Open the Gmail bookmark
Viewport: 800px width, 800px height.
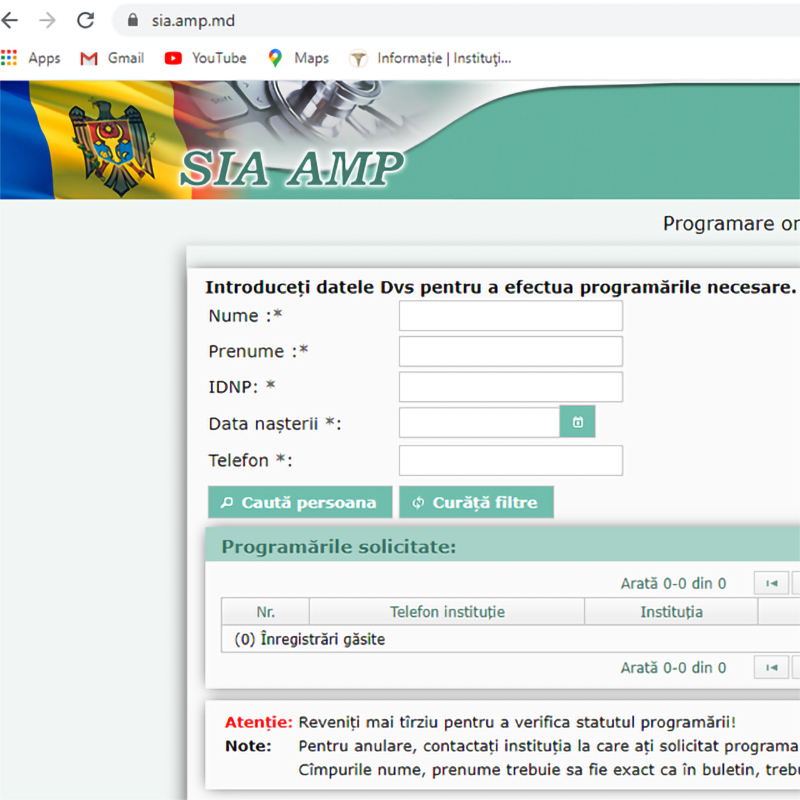click(112, 58)
